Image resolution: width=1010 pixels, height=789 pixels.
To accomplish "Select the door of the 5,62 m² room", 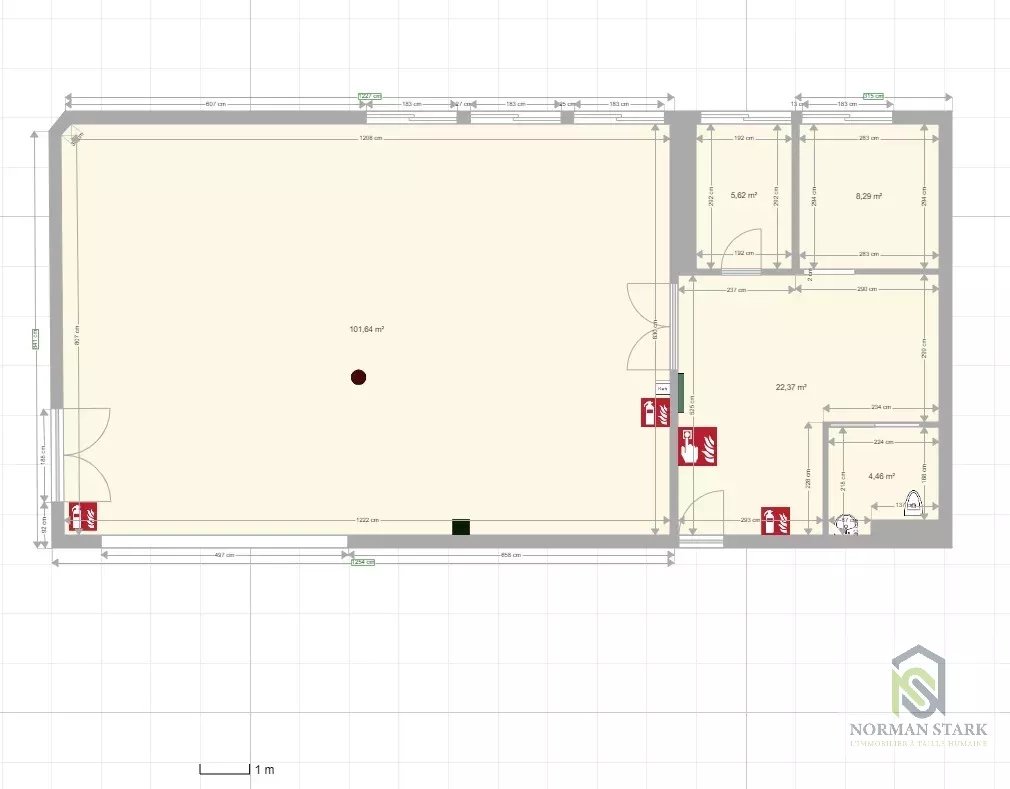I will coord(743,251).
